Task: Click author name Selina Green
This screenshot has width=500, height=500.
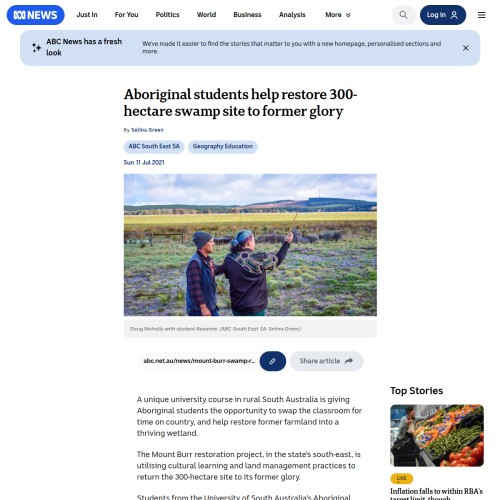Action: coord(147,130)
